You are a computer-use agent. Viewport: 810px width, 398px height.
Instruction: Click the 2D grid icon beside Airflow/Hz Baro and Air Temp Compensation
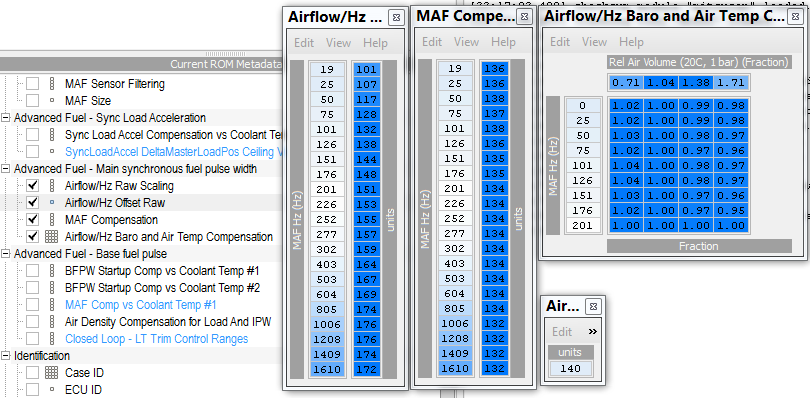click(x=51, y=237)
